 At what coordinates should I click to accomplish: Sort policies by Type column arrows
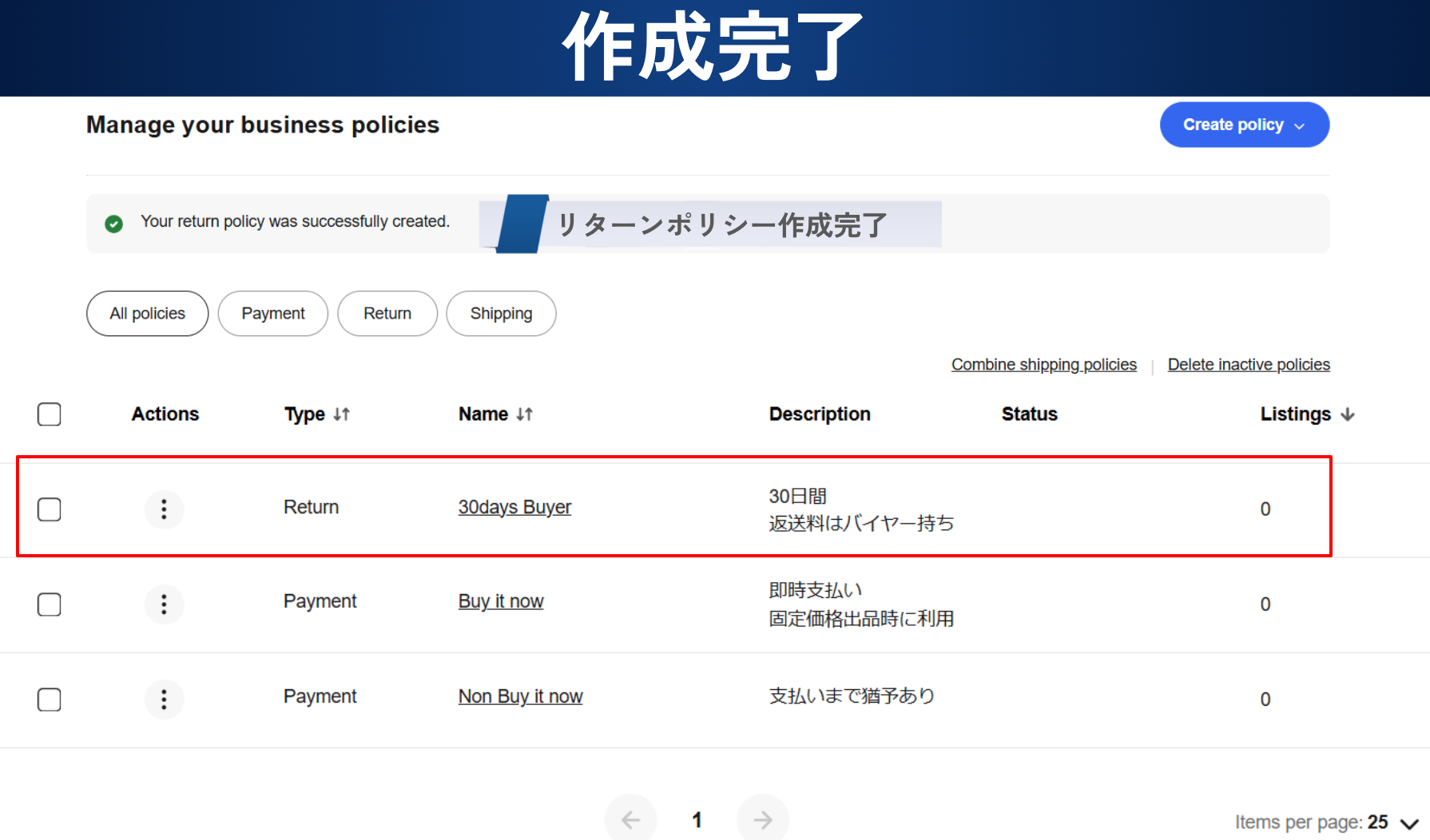point(341,414)
